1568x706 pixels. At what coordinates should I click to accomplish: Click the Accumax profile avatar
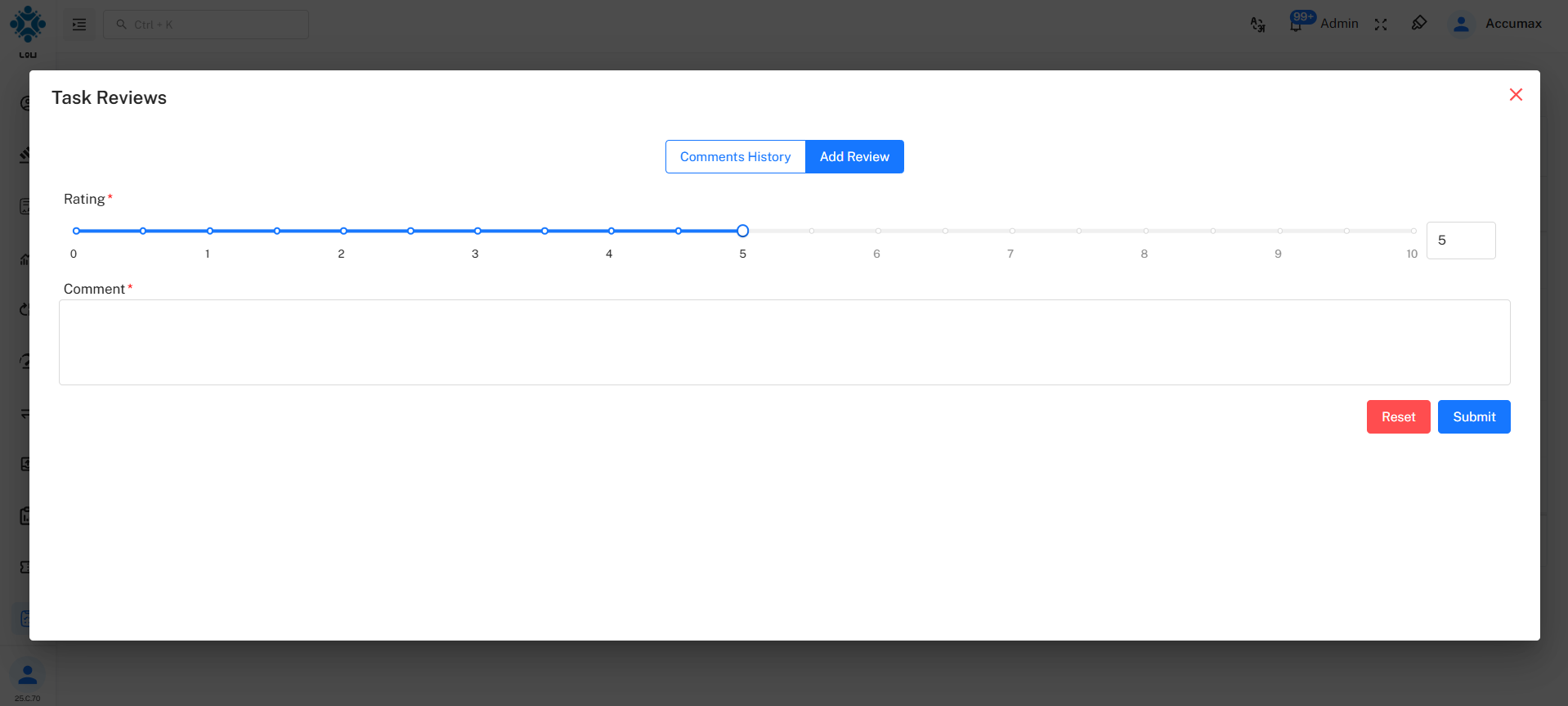point(1461,24)
